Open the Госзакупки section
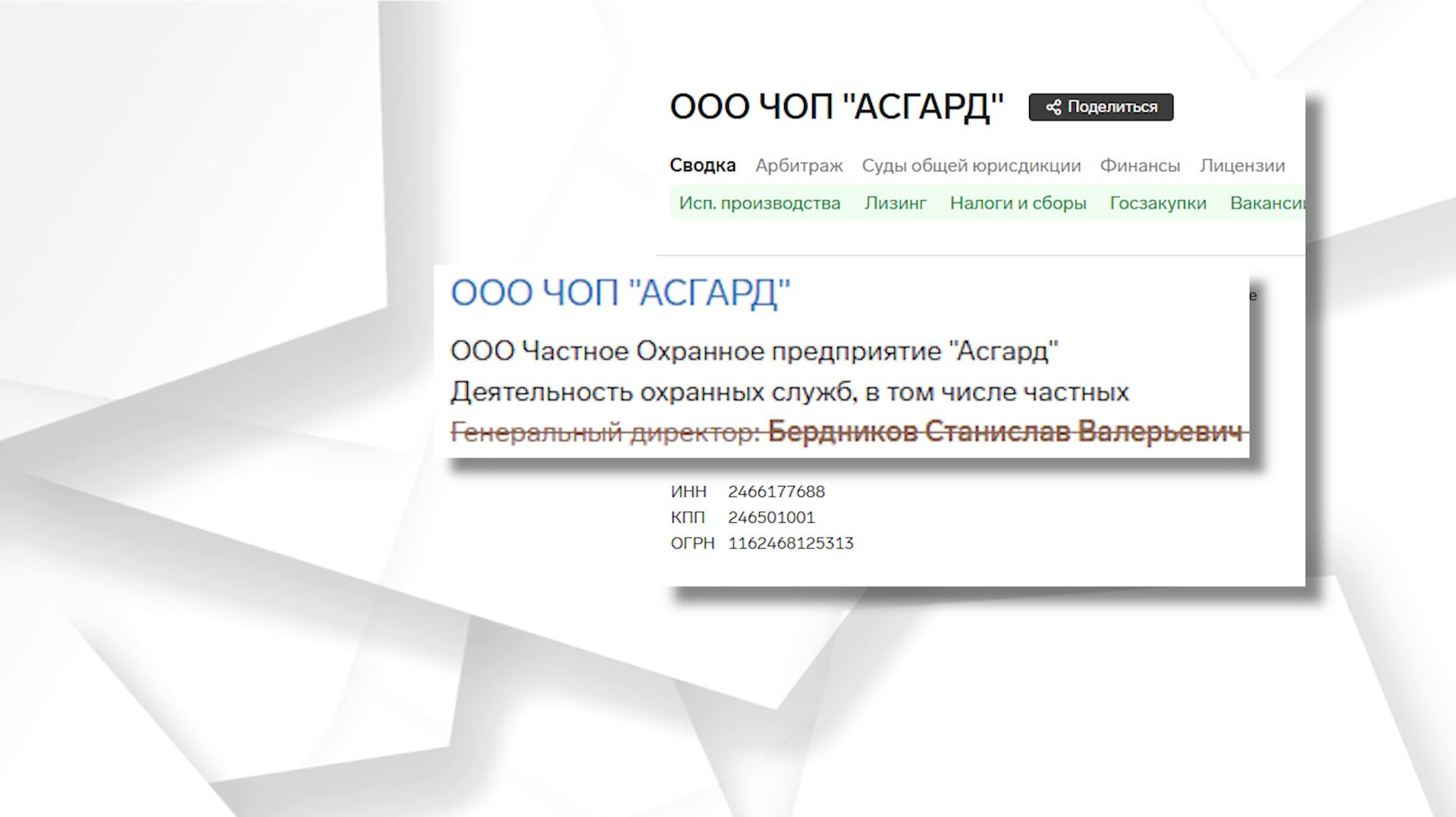The image size is (1456, 817). (x=1158, y=202)
